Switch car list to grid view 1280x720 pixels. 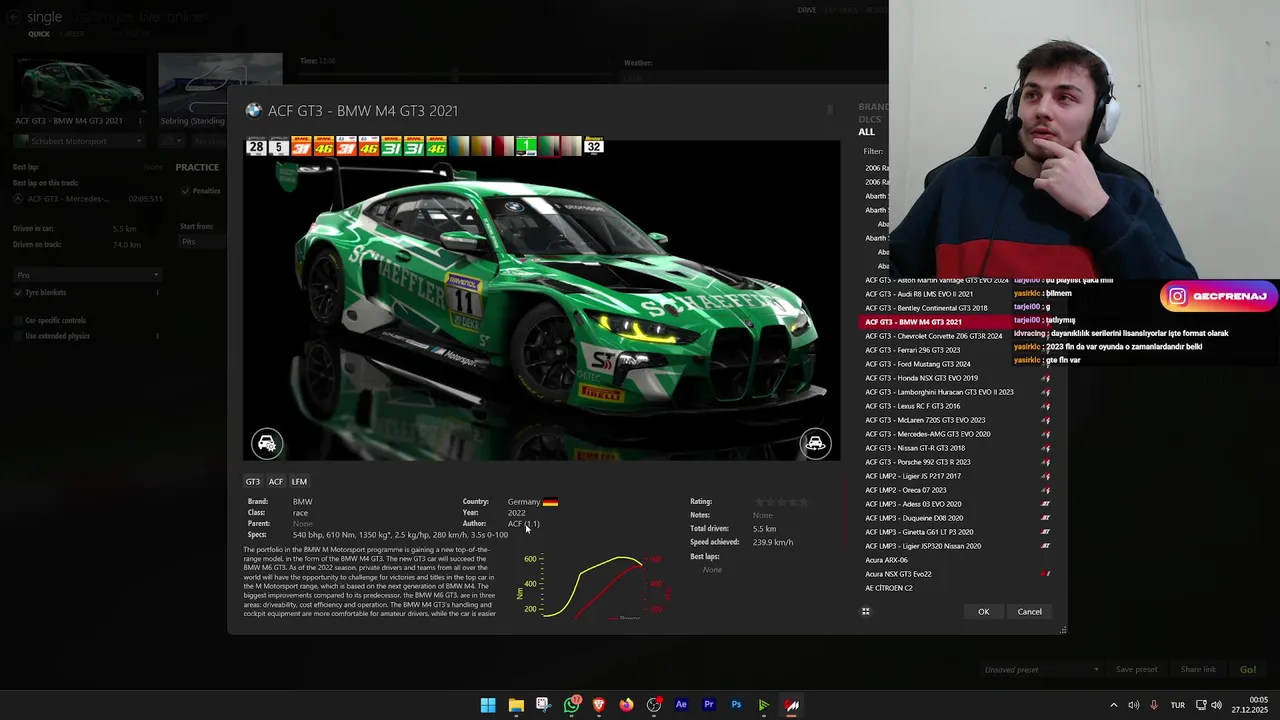(866, 612)
